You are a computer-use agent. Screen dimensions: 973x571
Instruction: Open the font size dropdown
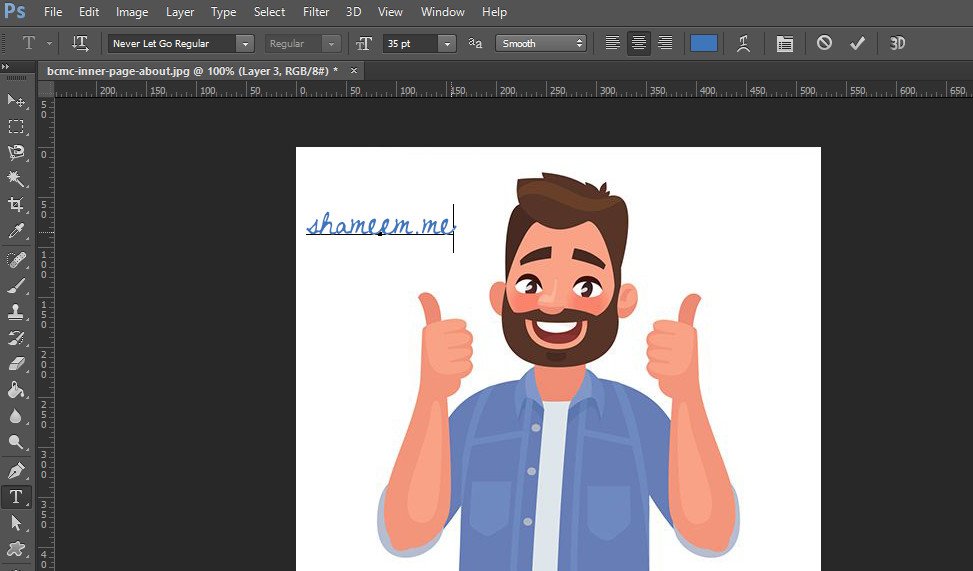click(446, 44)
